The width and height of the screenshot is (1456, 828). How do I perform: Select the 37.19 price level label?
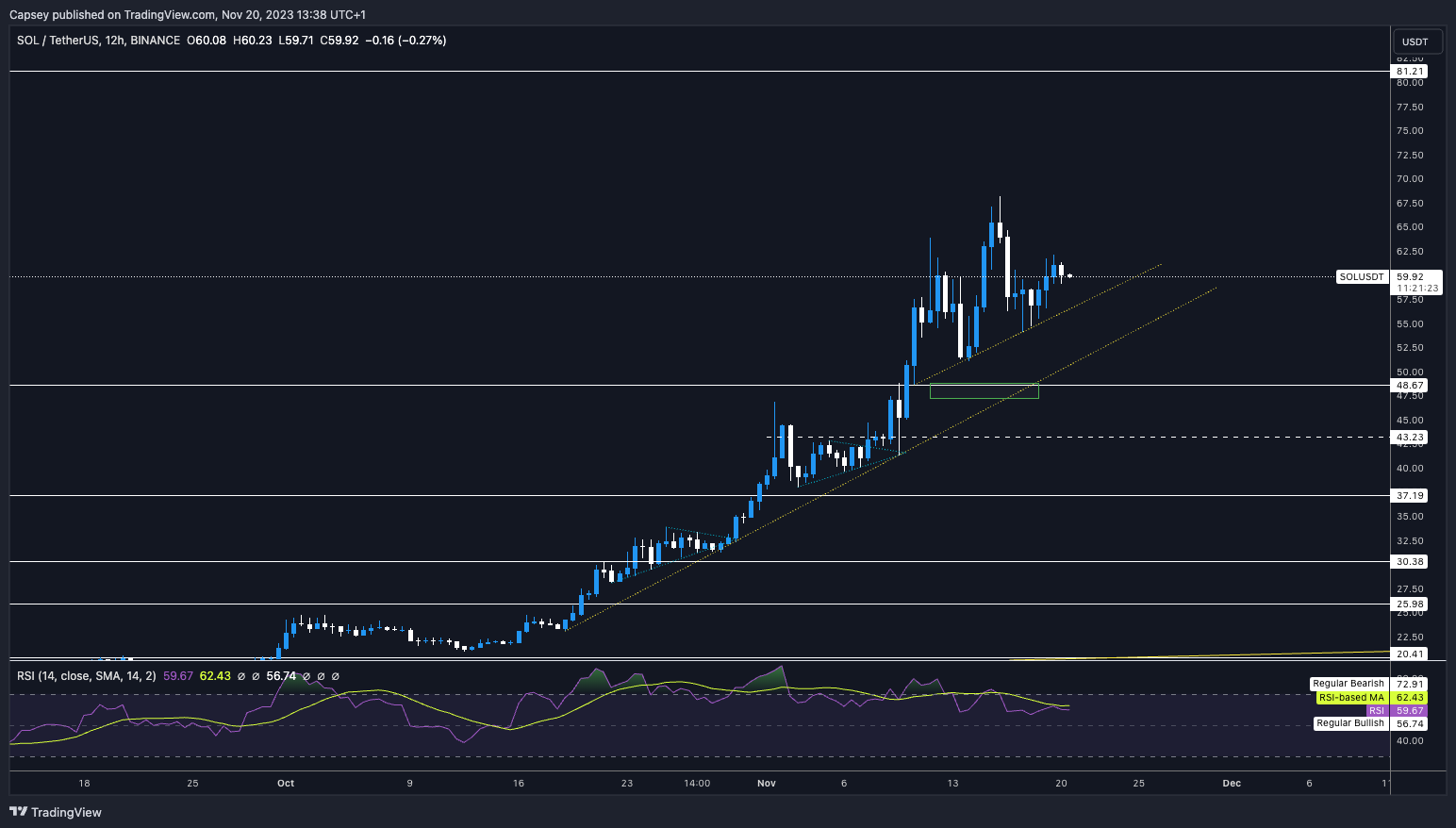click(1410, 496)
